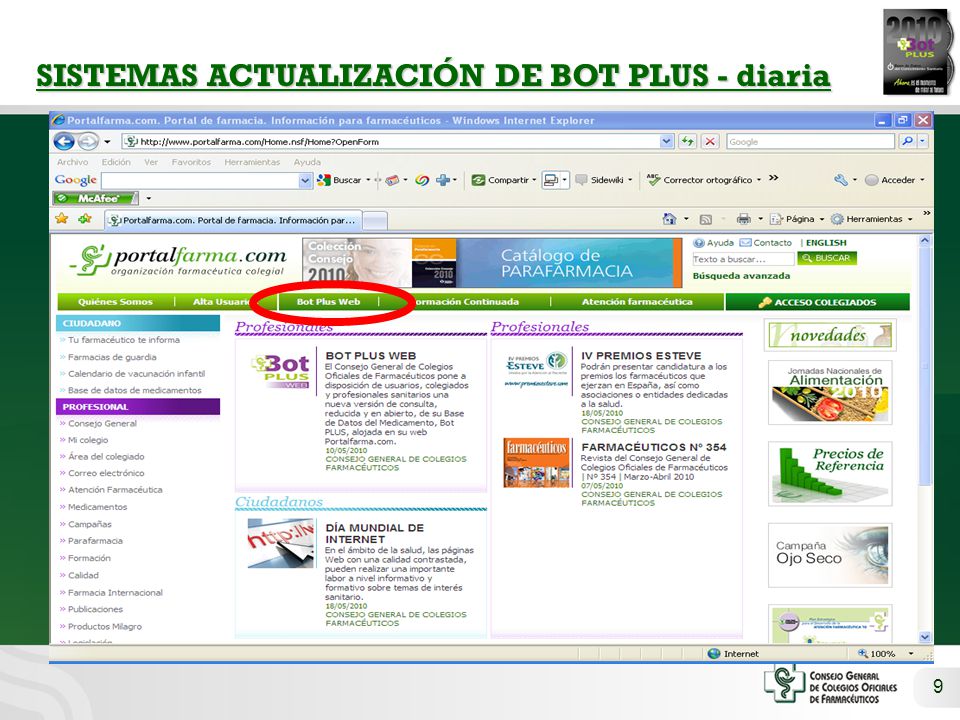Screen dimensions: 960x720
Task: Click the Jornadas Nacionales de Alimentación banner
Action: click(830, 392)
